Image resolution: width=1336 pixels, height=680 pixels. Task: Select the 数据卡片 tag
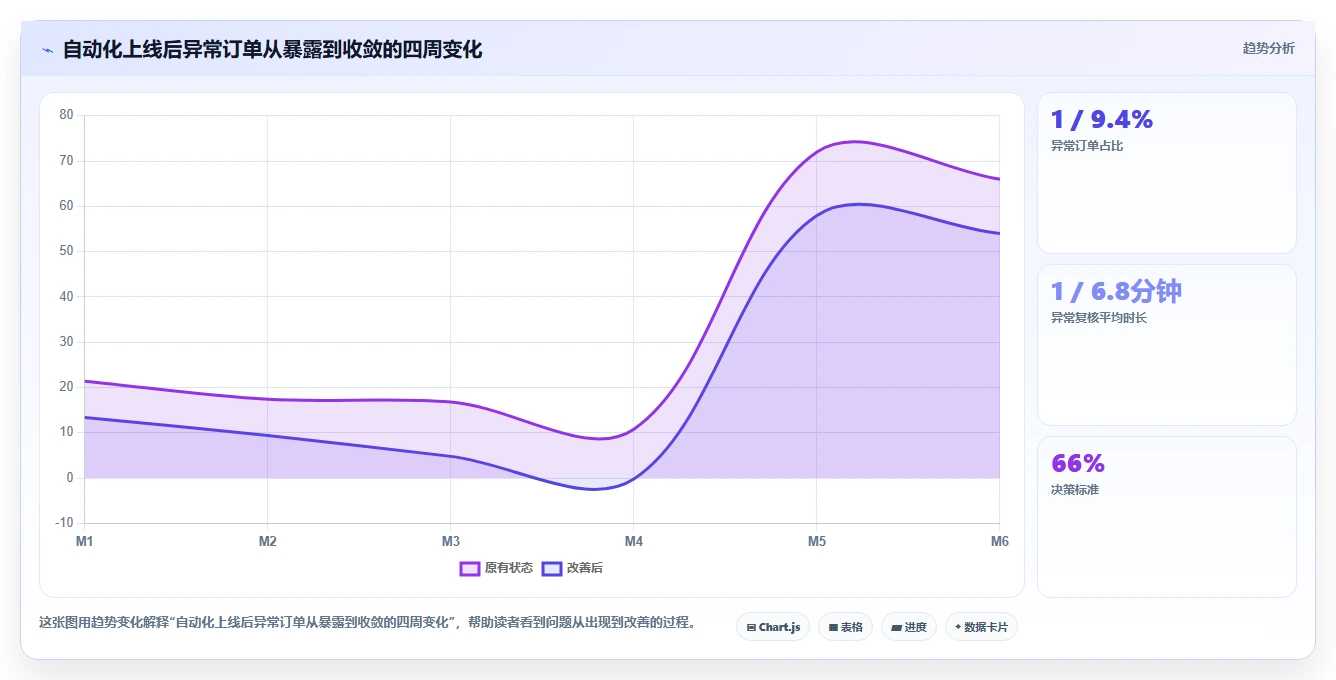pos(981,627)
